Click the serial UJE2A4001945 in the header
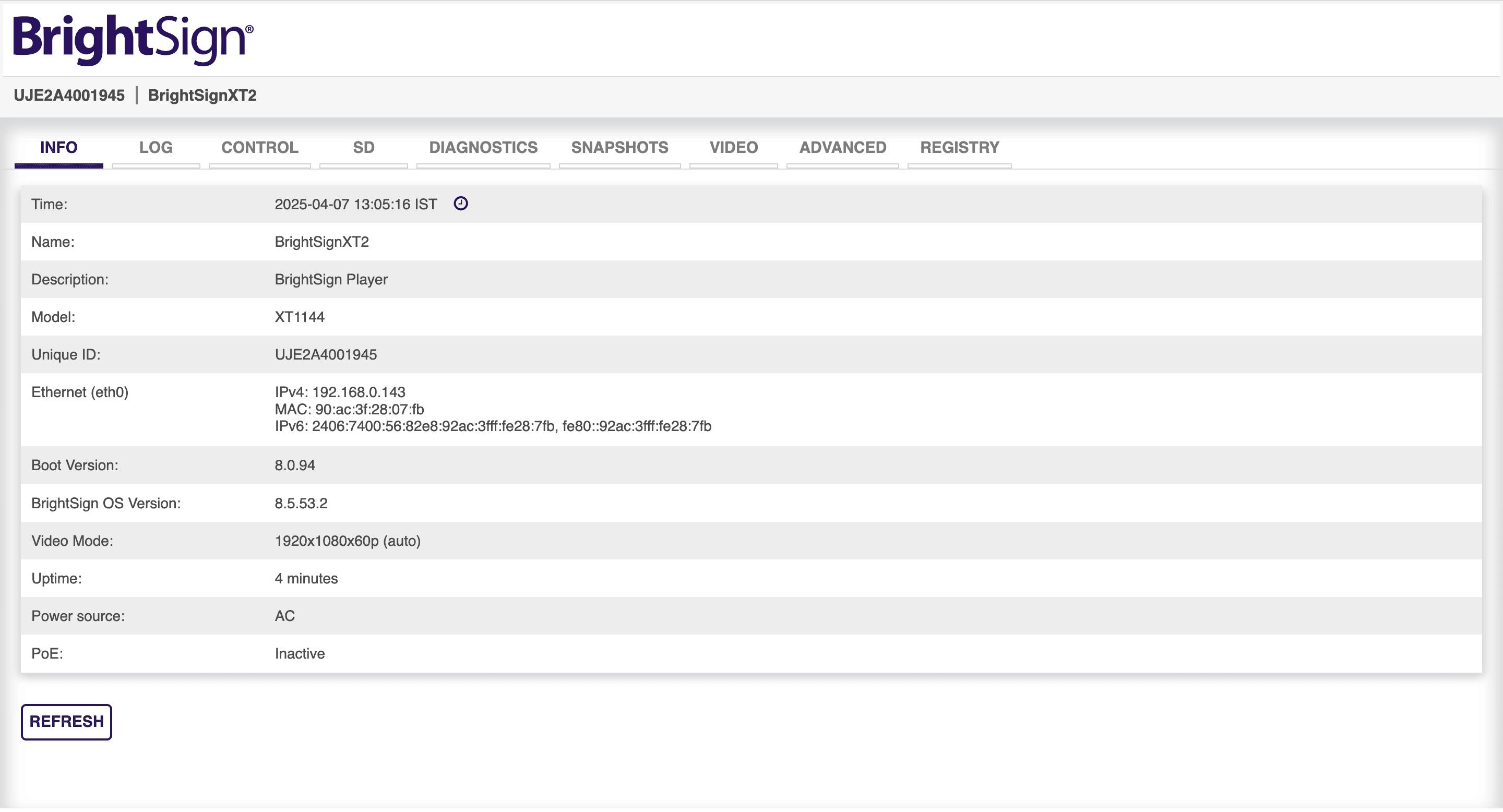The image size is (1503, 812). (x=69, y=95)
